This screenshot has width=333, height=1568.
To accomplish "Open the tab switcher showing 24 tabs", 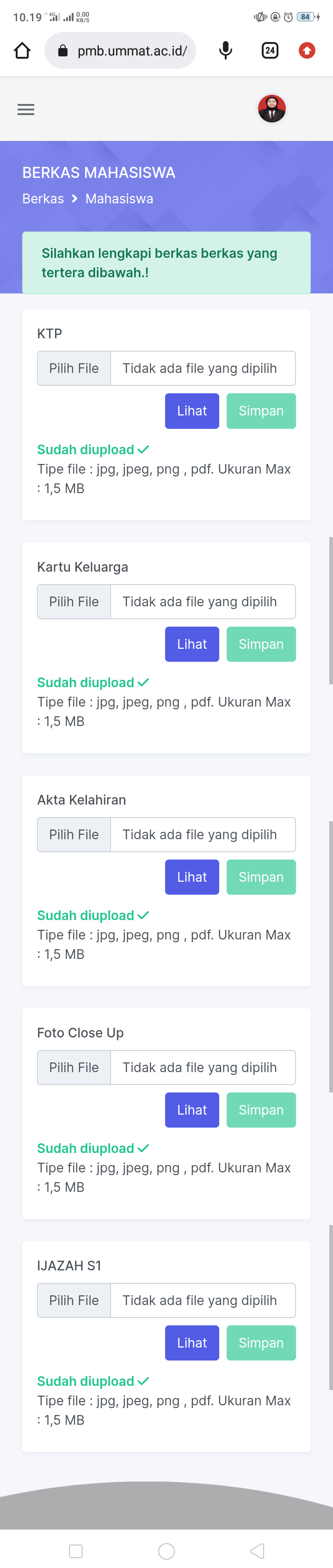I will 270,50.
